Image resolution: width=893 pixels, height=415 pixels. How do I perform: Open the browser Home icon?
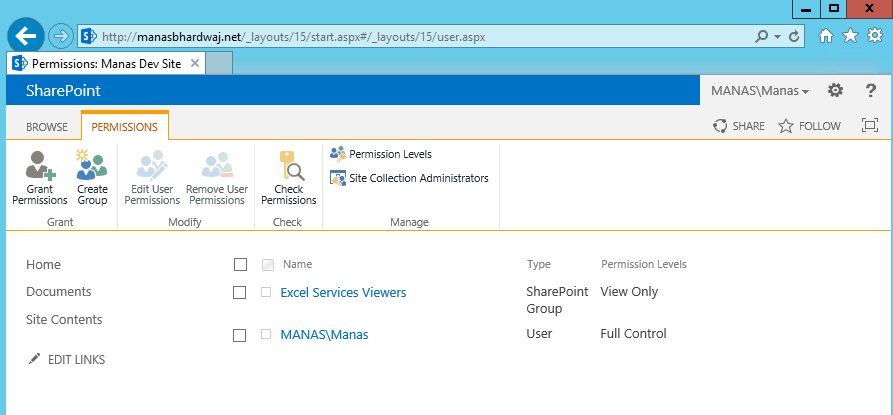tap(826, 36)
